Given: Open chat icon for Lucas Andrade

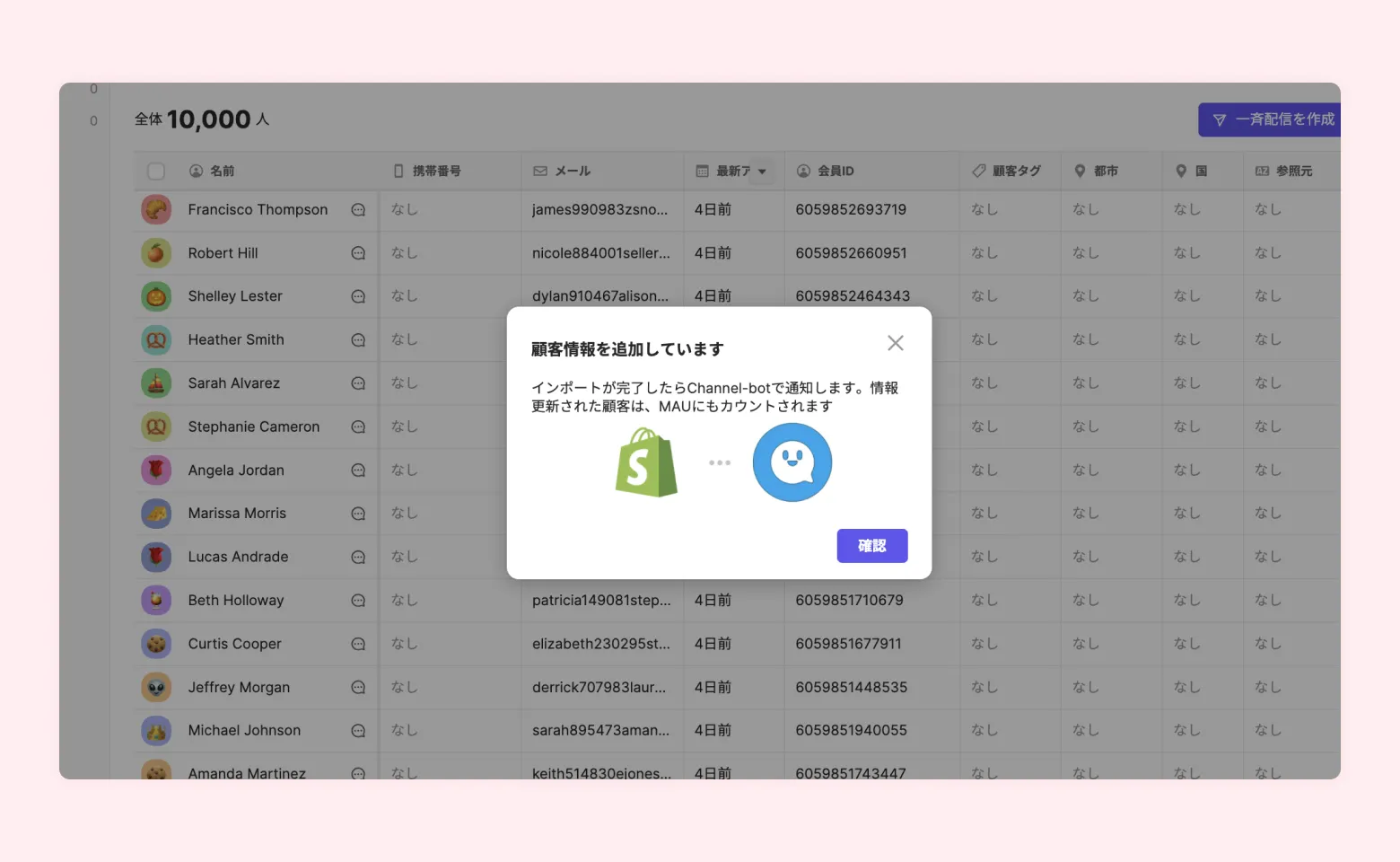Looking at the screenshot, I should (x=358, y=558).
